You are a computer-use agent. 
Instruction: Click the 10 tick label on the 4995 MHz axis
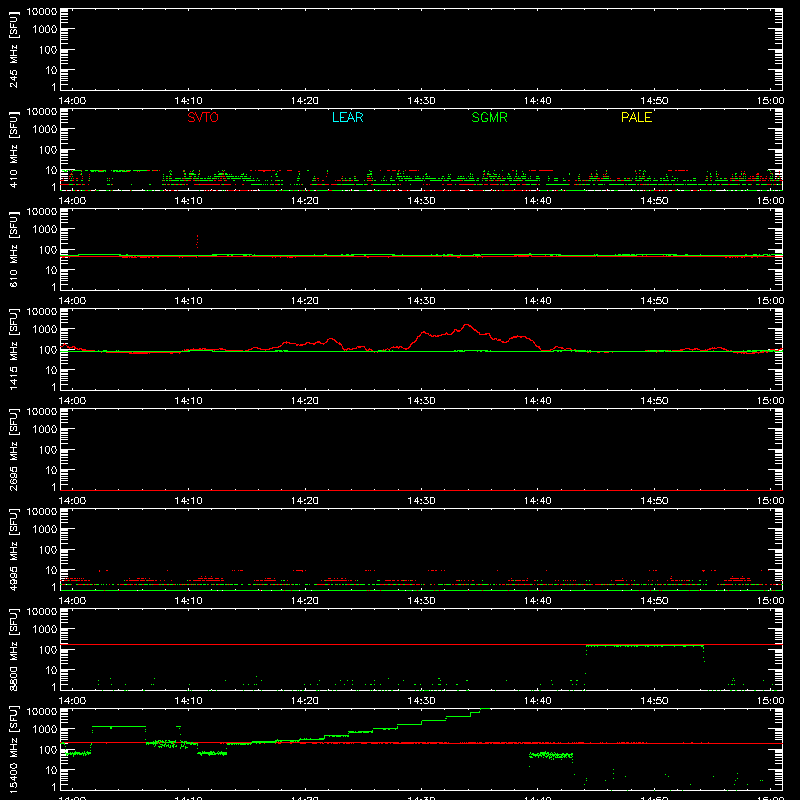51,570
